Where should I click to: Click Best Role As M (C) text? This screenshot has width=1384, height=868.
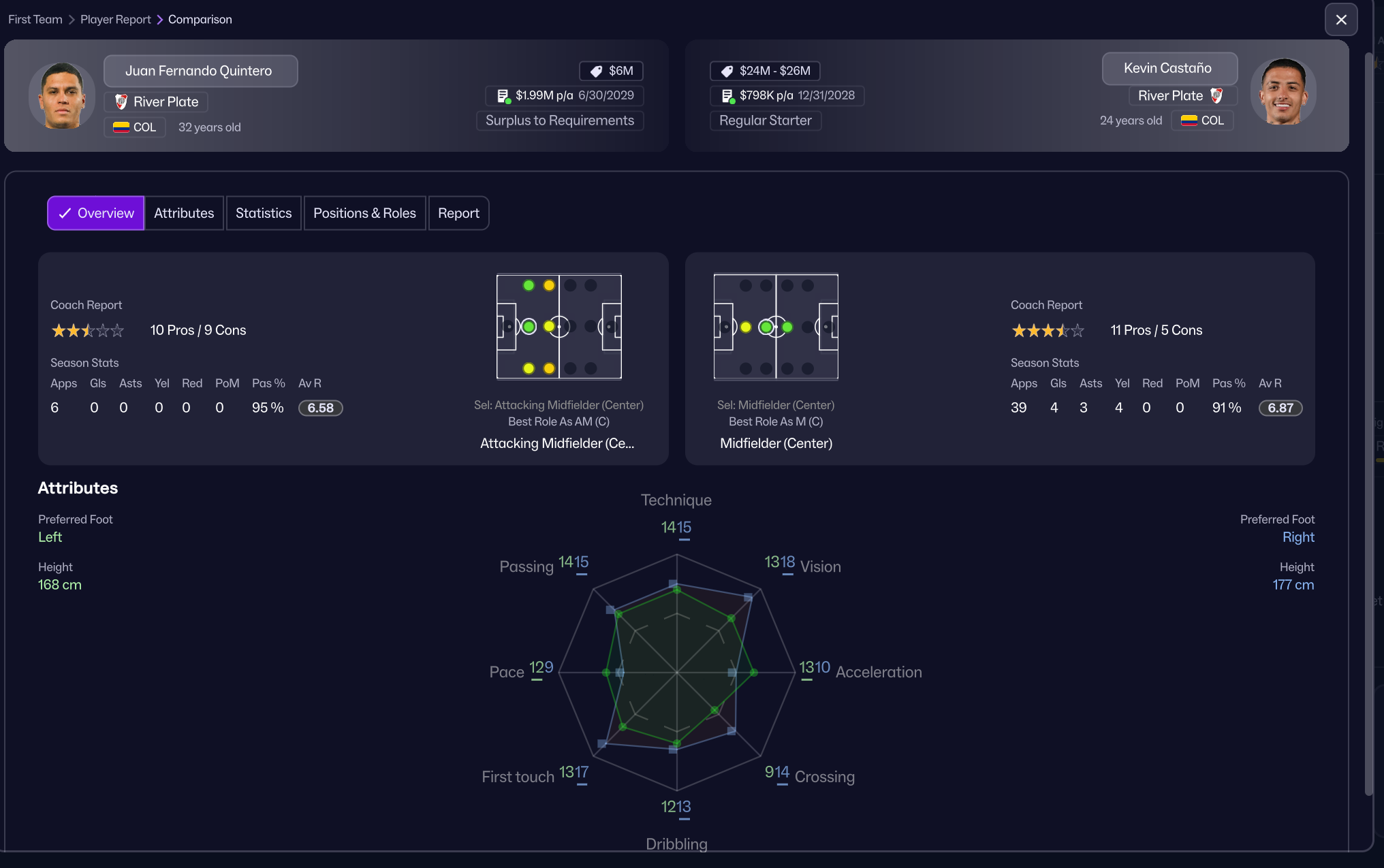tap(776, 421)
